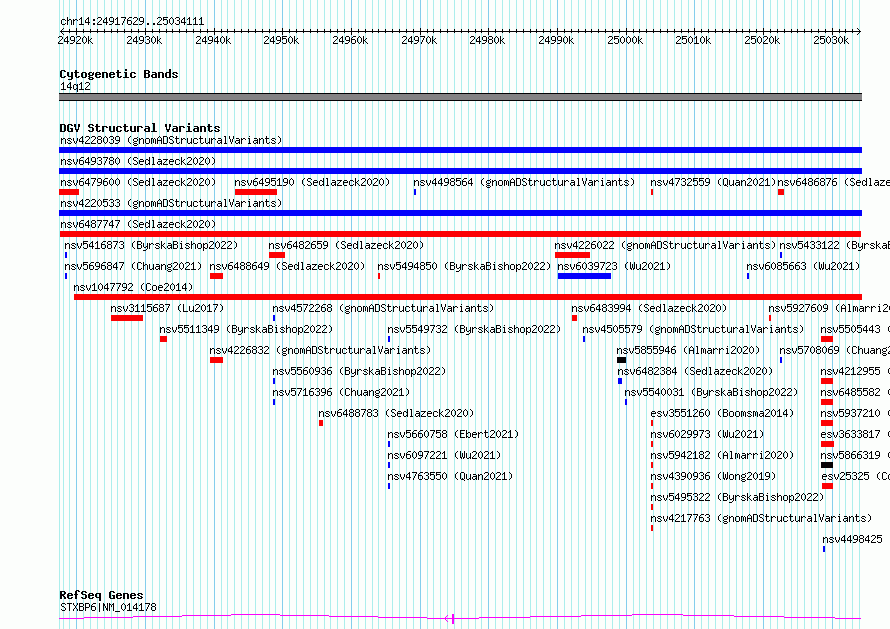Click esv3551260 Boomsma2014 label
This screenshot has height=629, width=890.
click(x=722, y=413)
